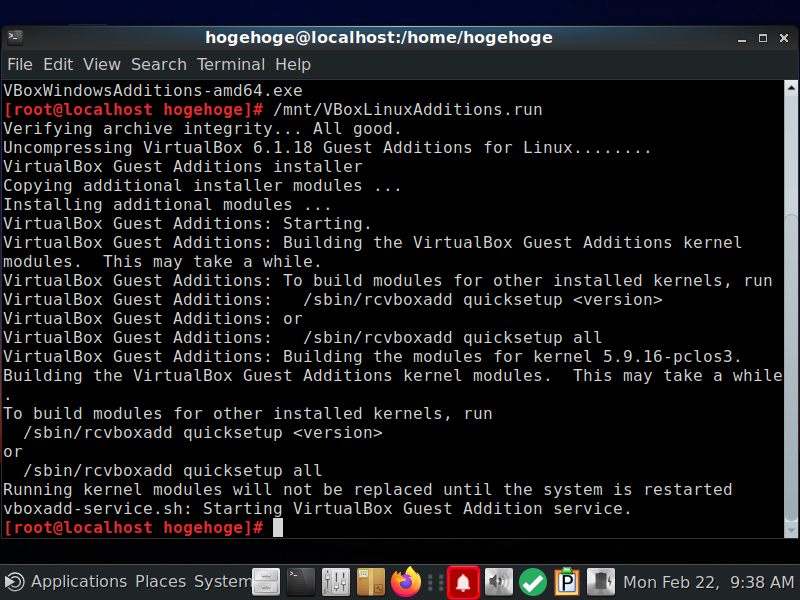Open the Search menu

(159, 64)
